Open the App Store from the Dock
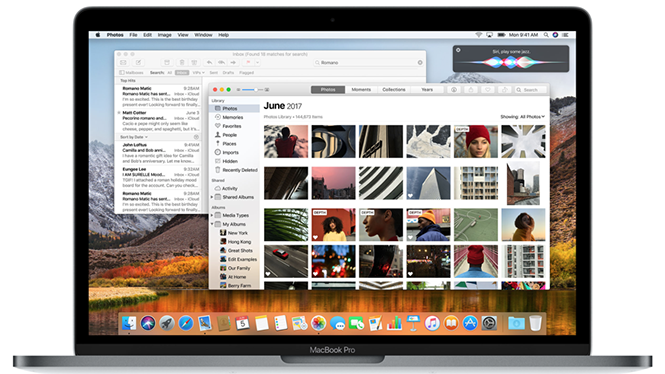Image resolution: width=665 pixels, height=374 pixels. (x=470, y=324)
